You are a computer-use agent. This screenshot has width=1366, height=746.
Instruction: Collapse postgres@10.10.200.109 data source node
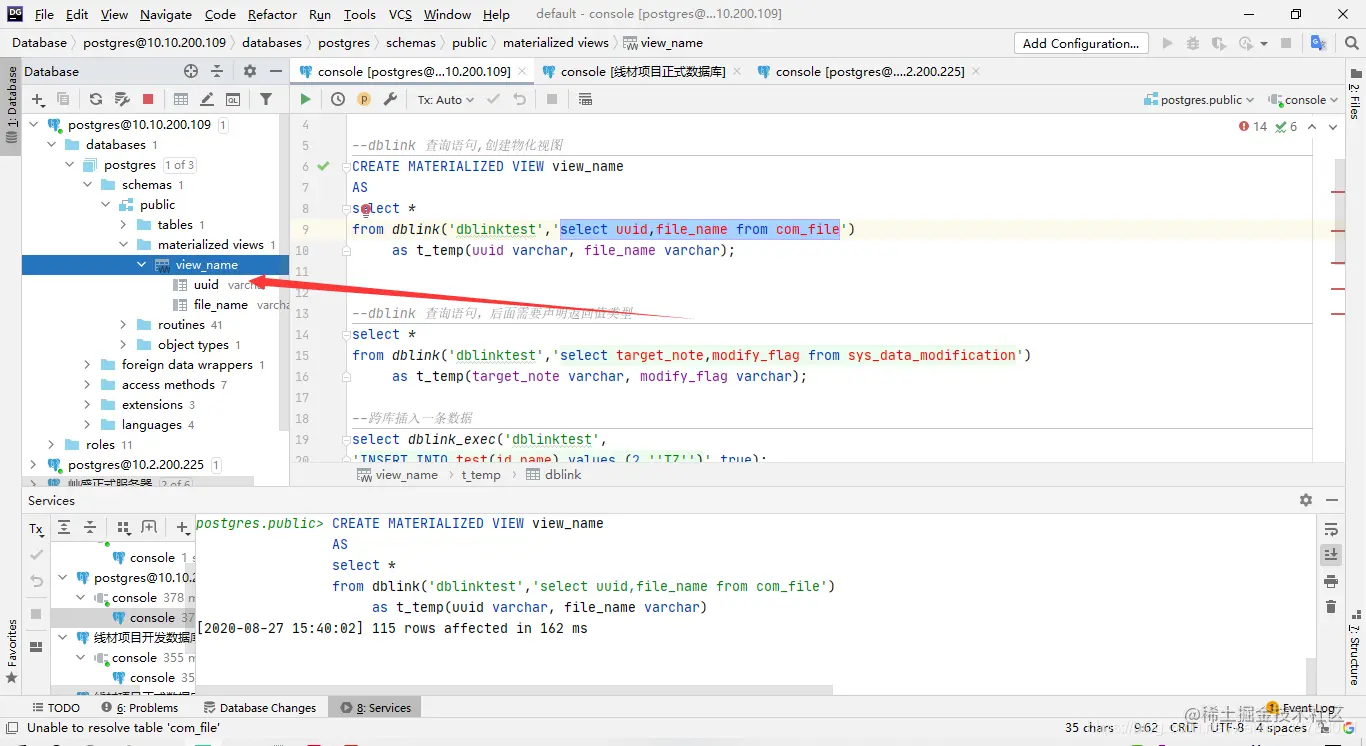[x=34, y=125]
